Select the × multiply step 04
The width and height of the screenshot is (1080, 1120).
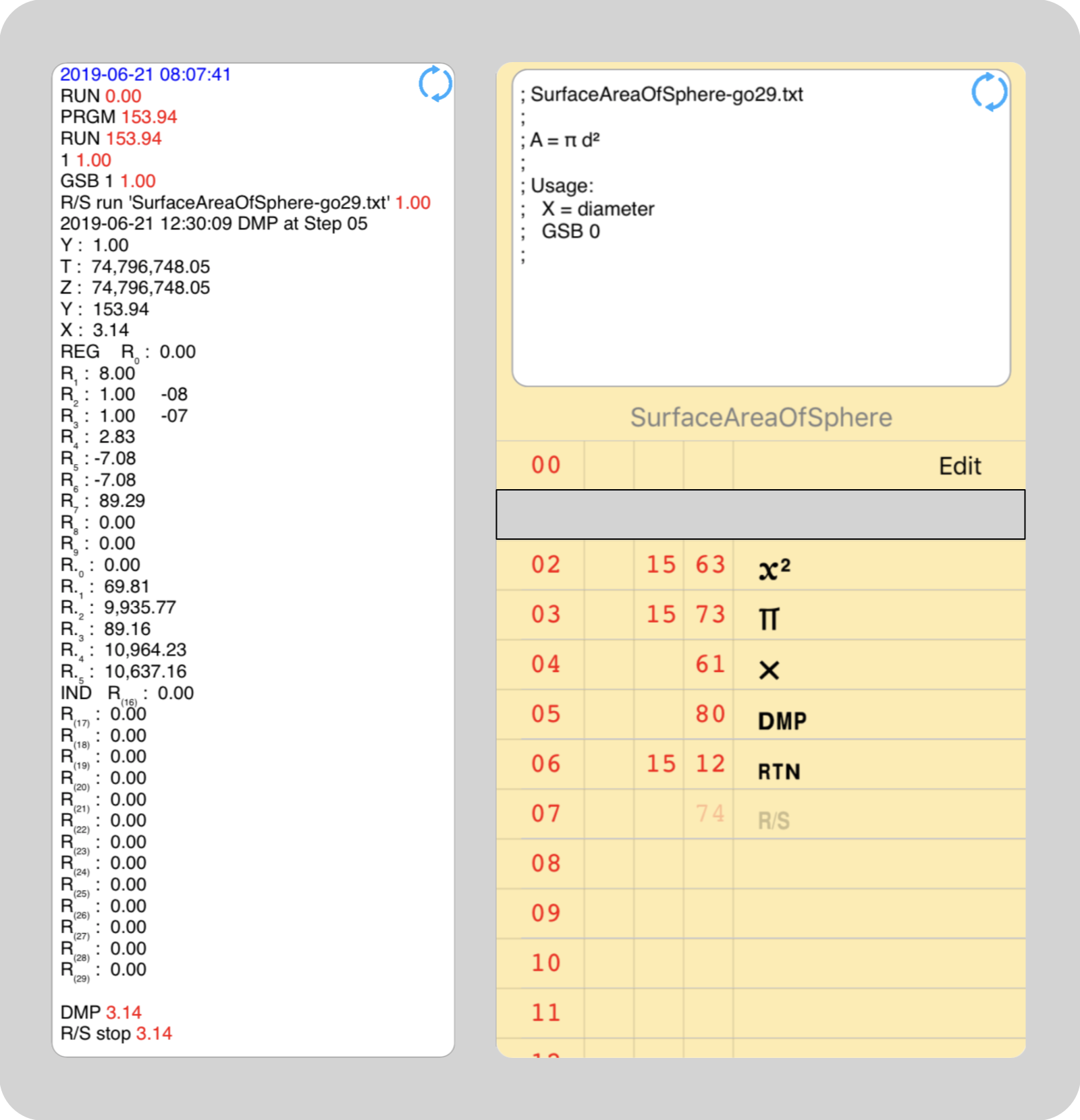(760, 665)
